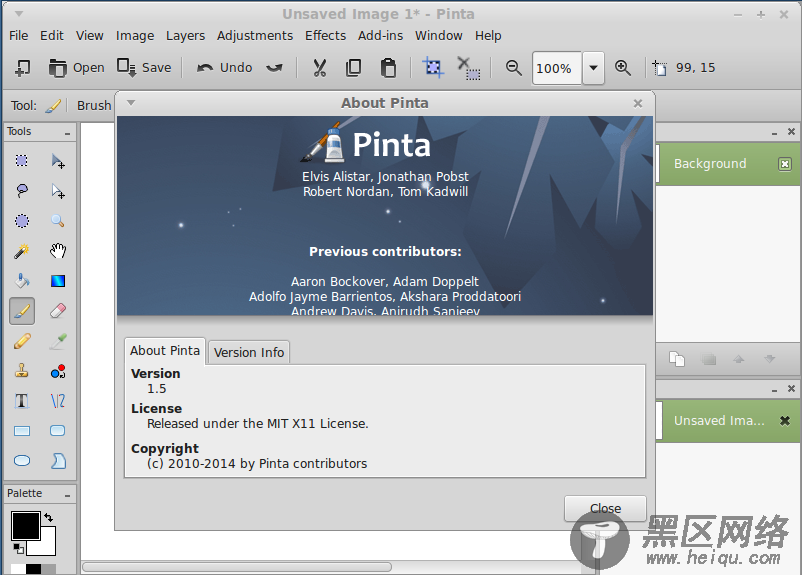
Task: Select the Rectangle Select tool
Action: (21, 161)
